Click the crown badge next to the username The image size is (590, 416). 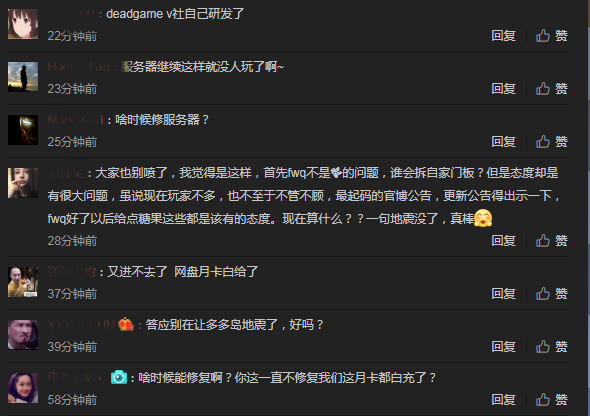(x=126, y=324)
